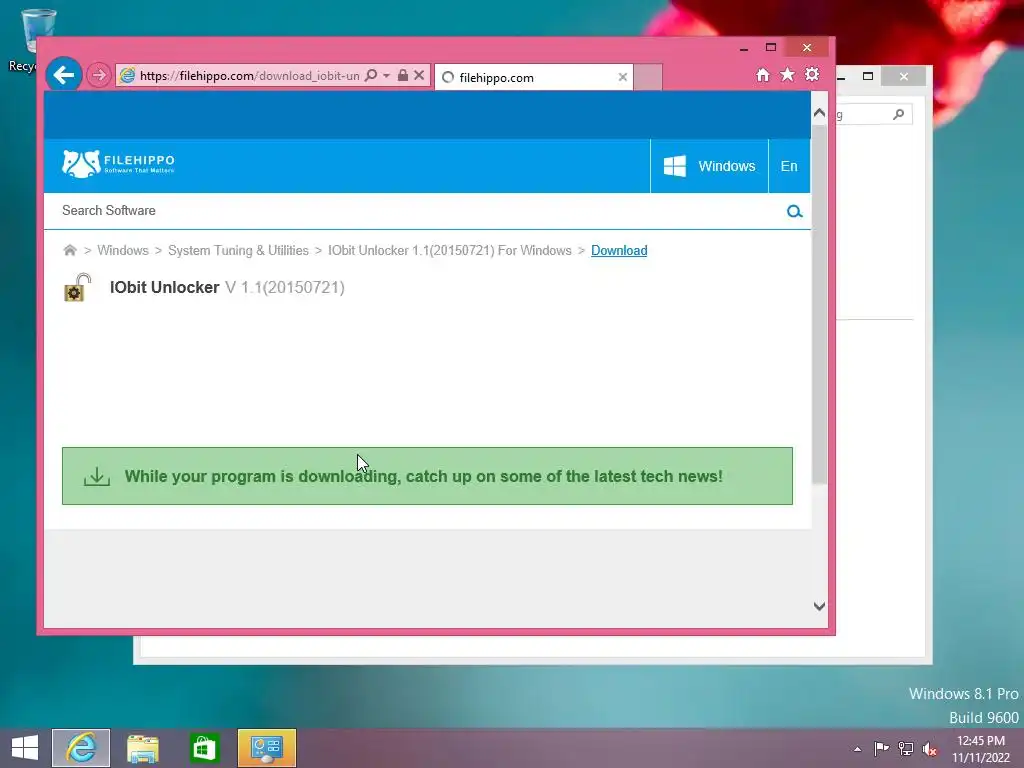Open the browser Tools gear menu

[812, 74]
